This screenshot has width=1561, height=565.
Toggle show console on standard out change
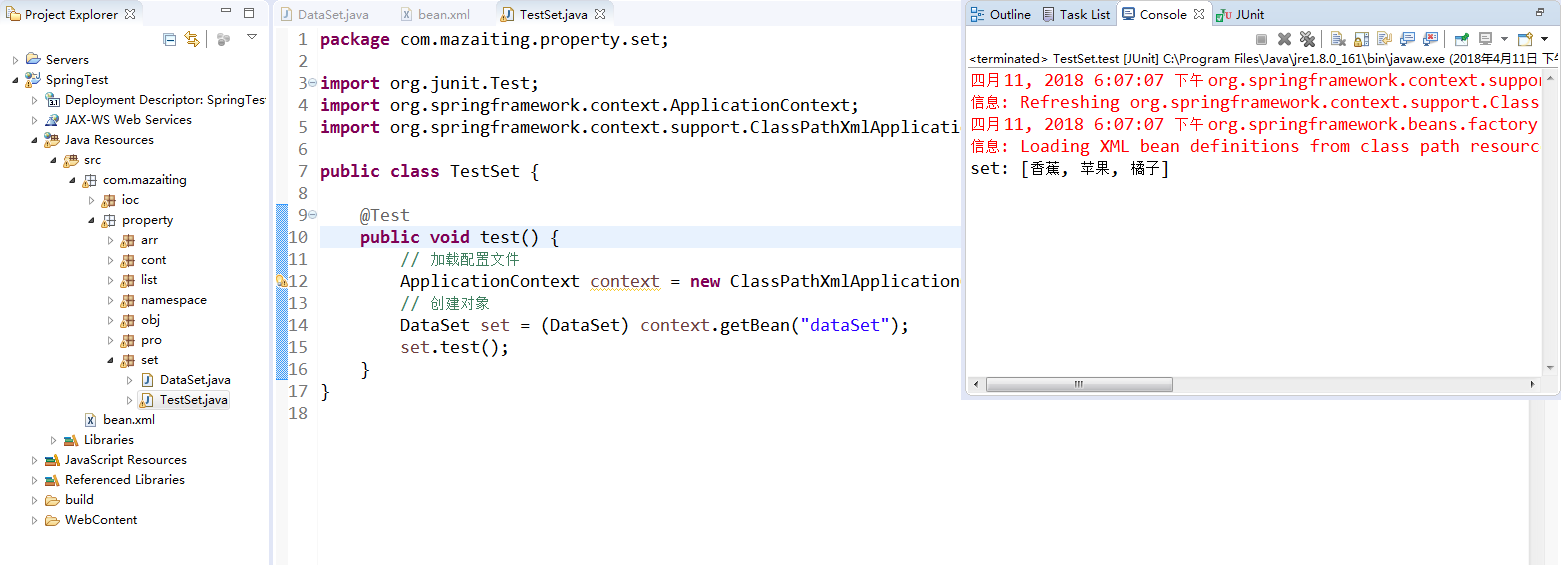coord(1407,39)
